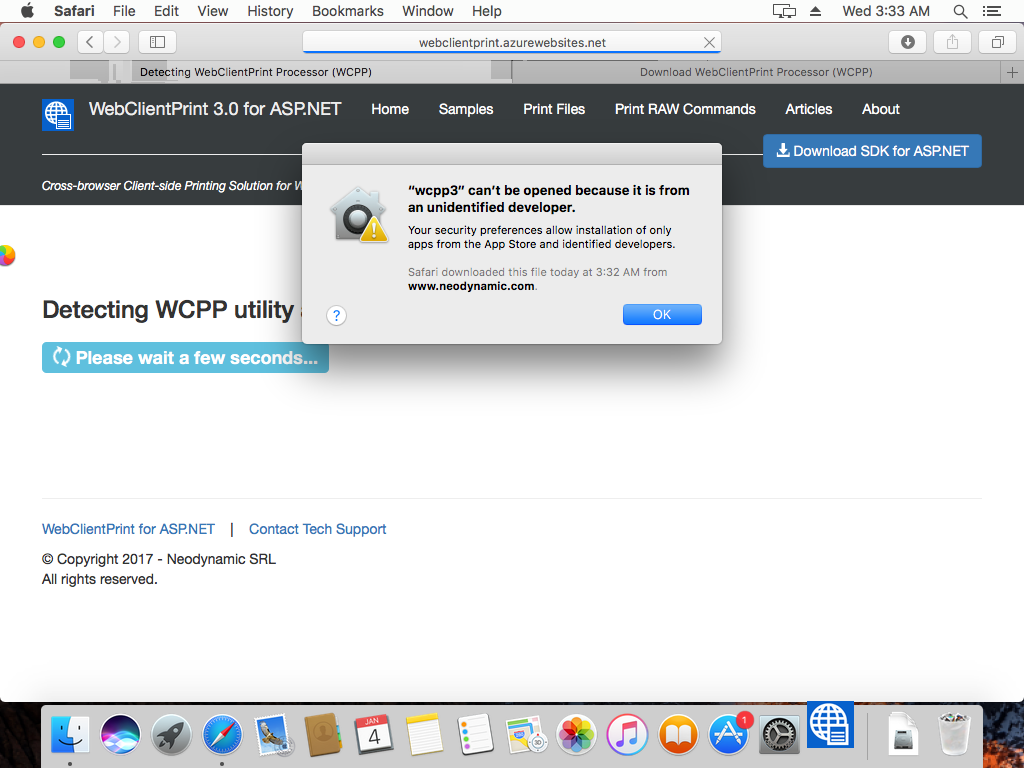1024x768 pixels.
Task: Open Calendar icon in Dock
Action: [374, 735]
